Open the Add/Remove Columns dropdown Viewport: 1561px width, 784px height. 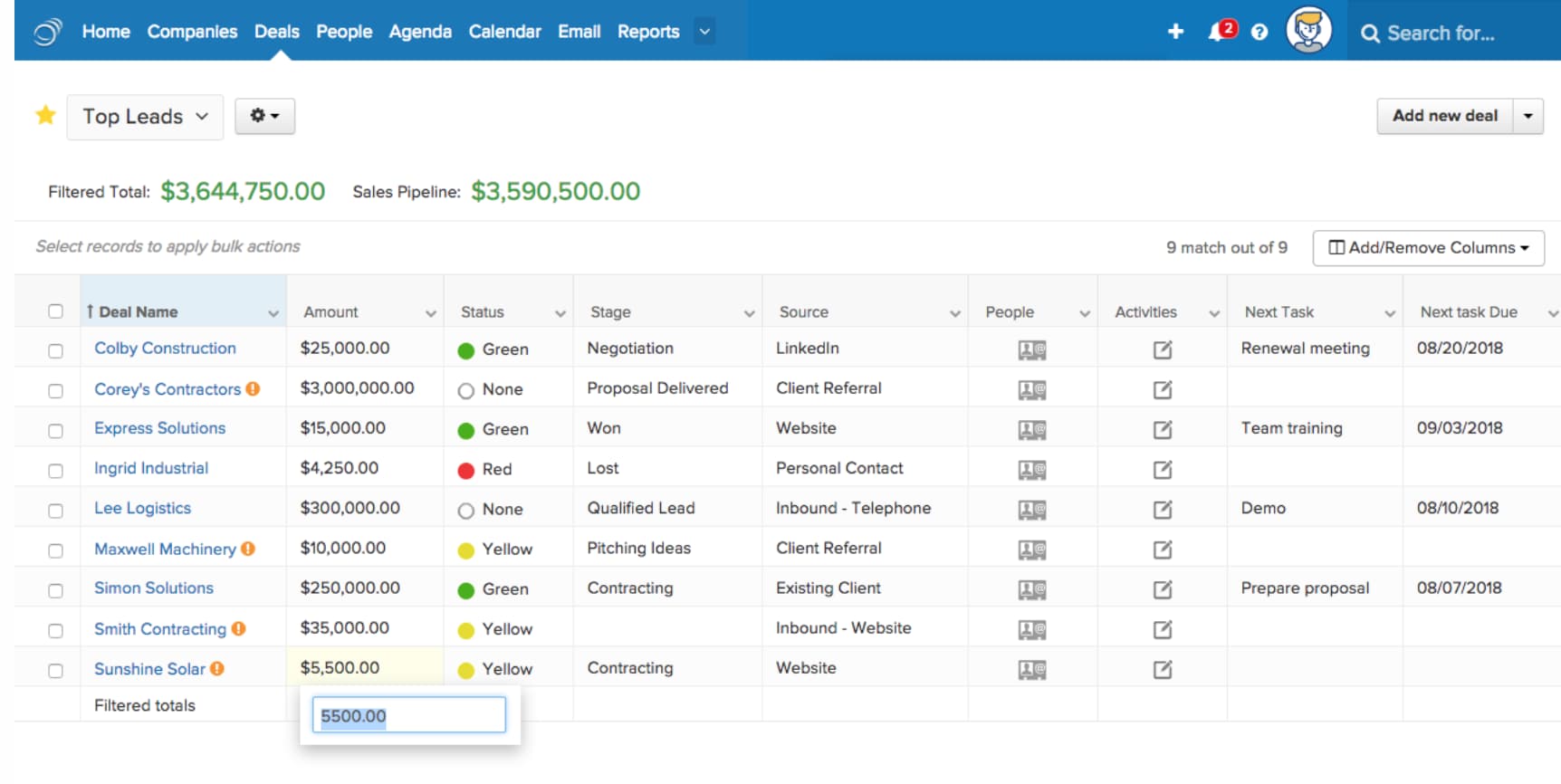pos(1428,248)
